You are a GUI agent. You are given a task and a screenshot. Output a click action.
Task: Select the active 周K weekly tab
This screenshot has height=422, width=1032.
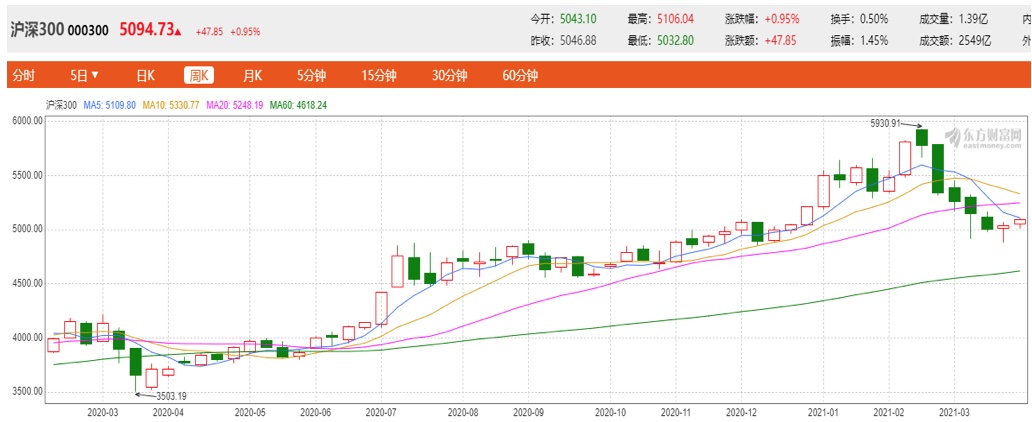coord(198,75)
